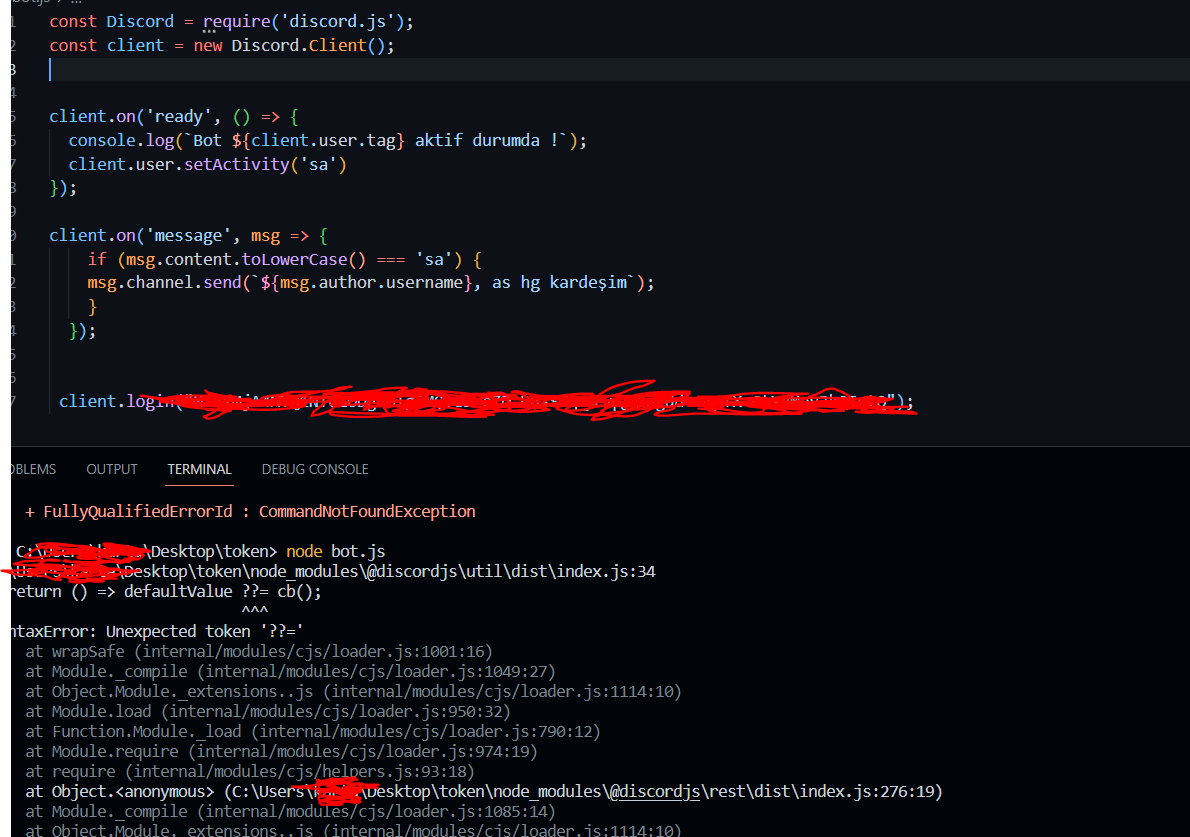
Task: Click the console.log Bot aktif durumda line
Action: 327,140
